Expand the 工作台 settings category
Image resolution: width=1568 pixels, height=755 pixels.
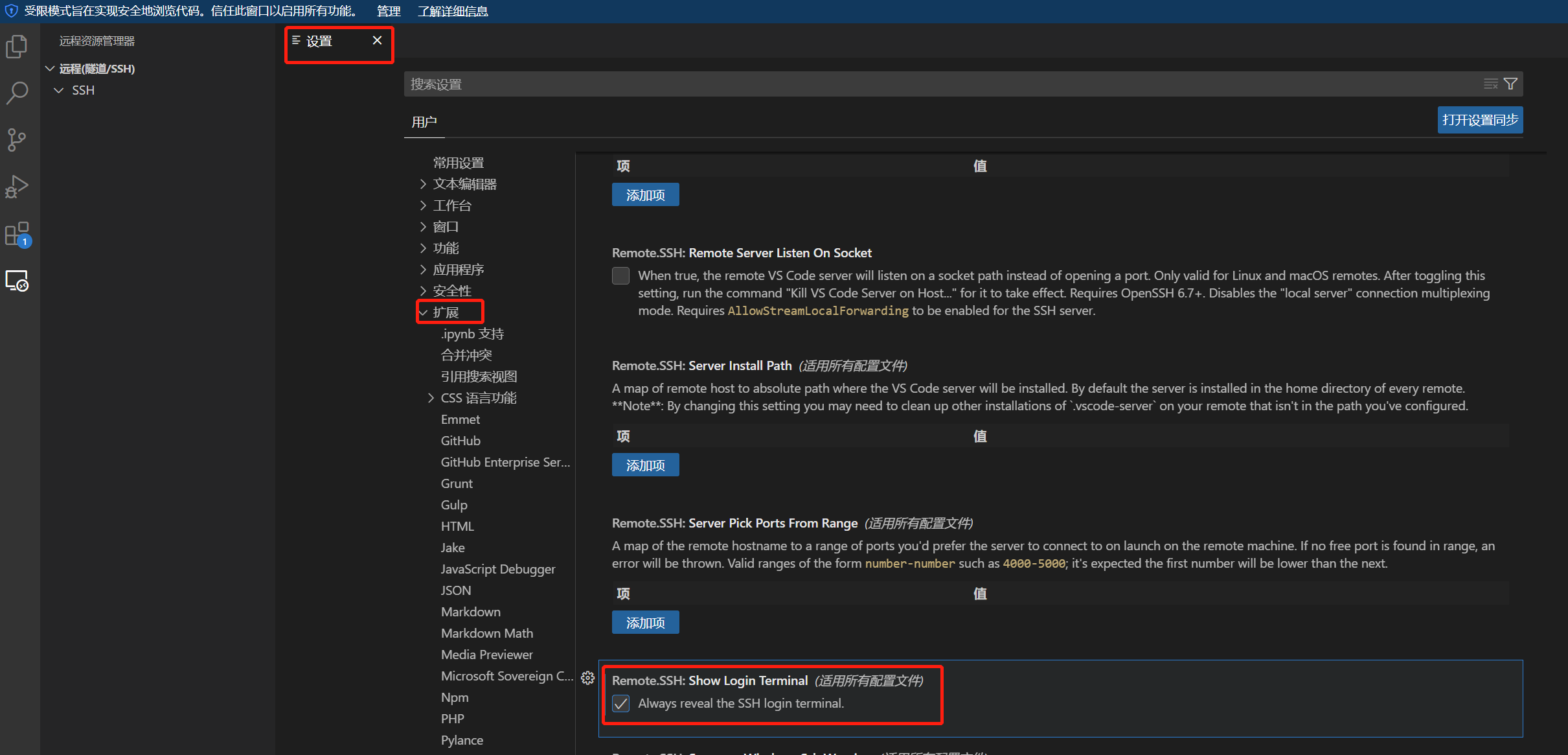[x=423, y=205]
